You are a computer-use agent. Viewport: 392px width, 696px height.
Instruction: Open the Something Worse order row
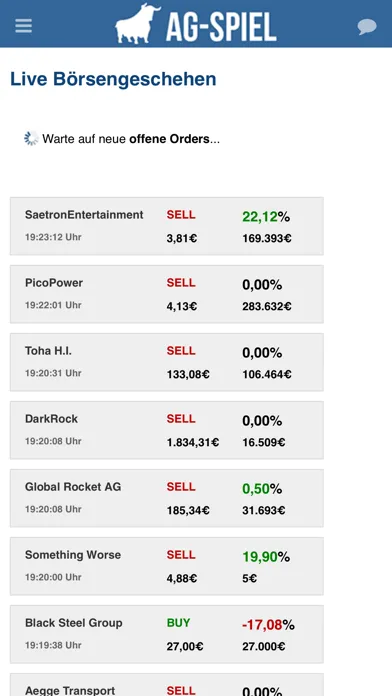[x=167, y=566]
